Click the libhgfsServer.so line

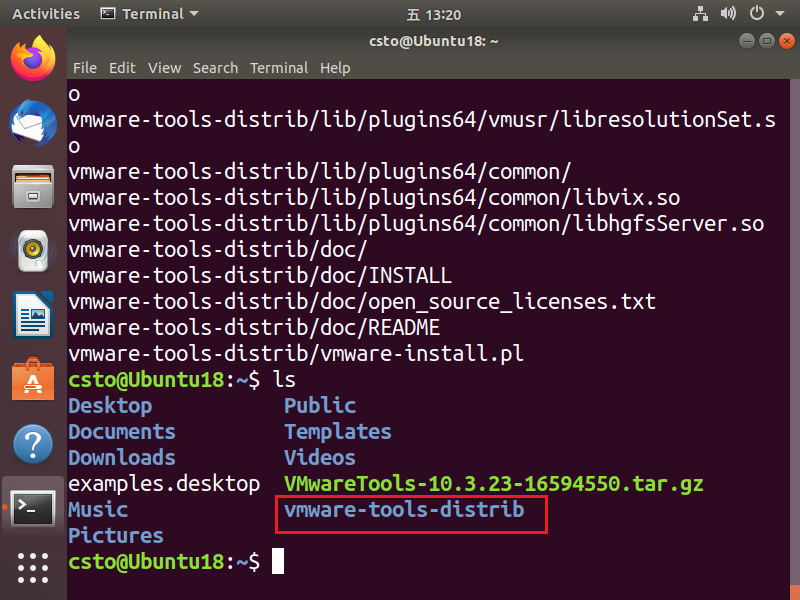click(x=416, y=223)
